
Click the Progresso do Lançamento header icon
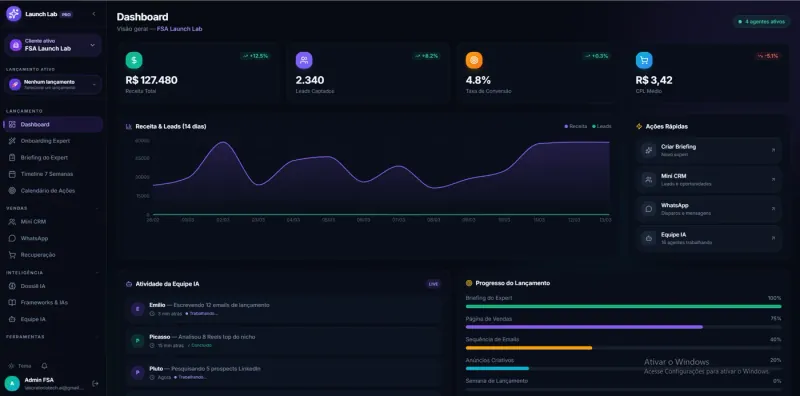(x=469, y=283)
